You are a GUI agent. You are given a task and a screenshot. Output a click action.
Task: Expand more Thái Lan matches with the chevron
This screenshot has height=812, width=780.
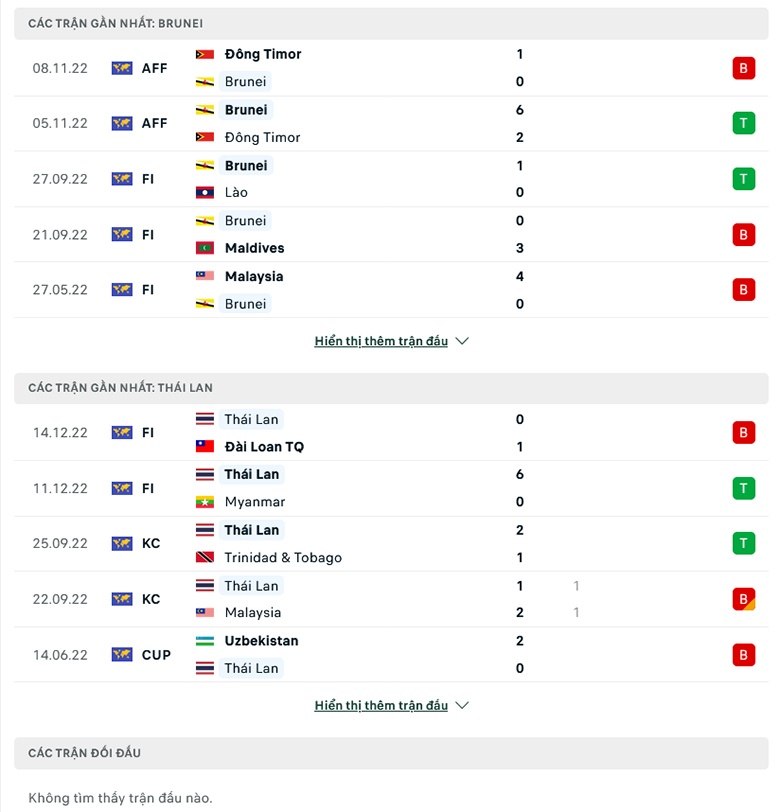coord(461,705)
